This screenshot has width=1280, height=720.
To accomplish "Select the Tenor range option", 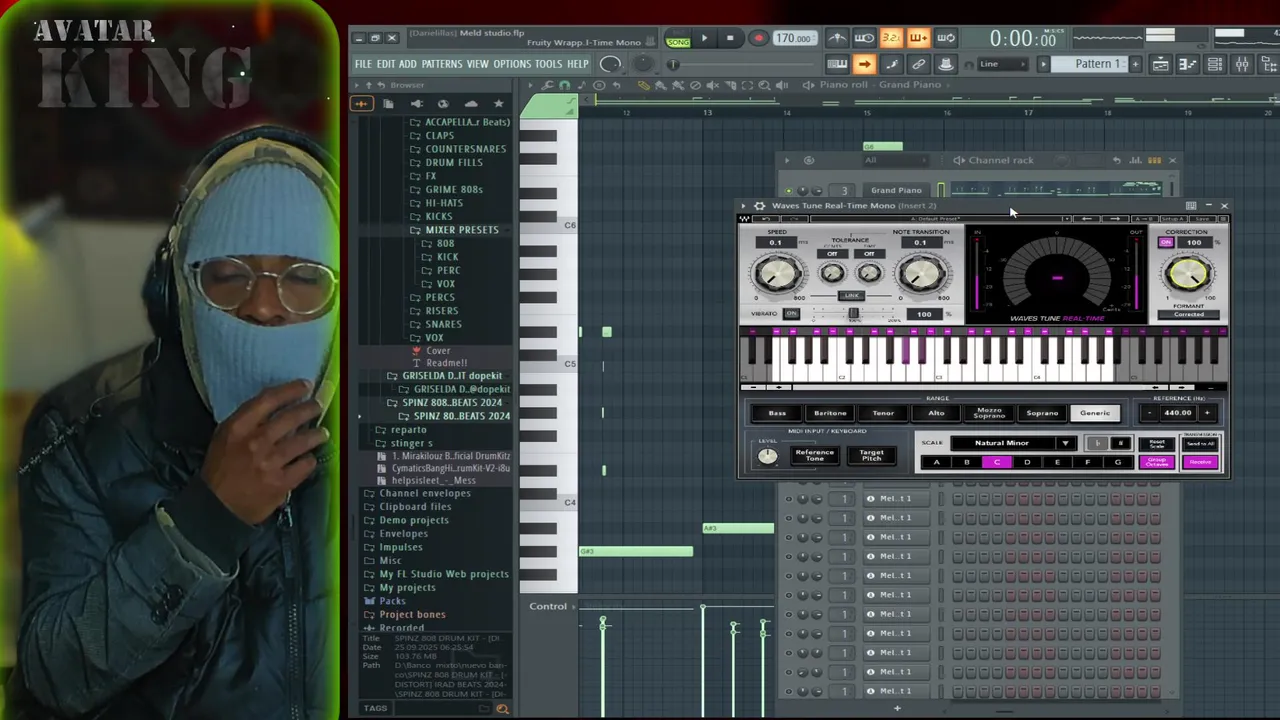I will (883, 413).
